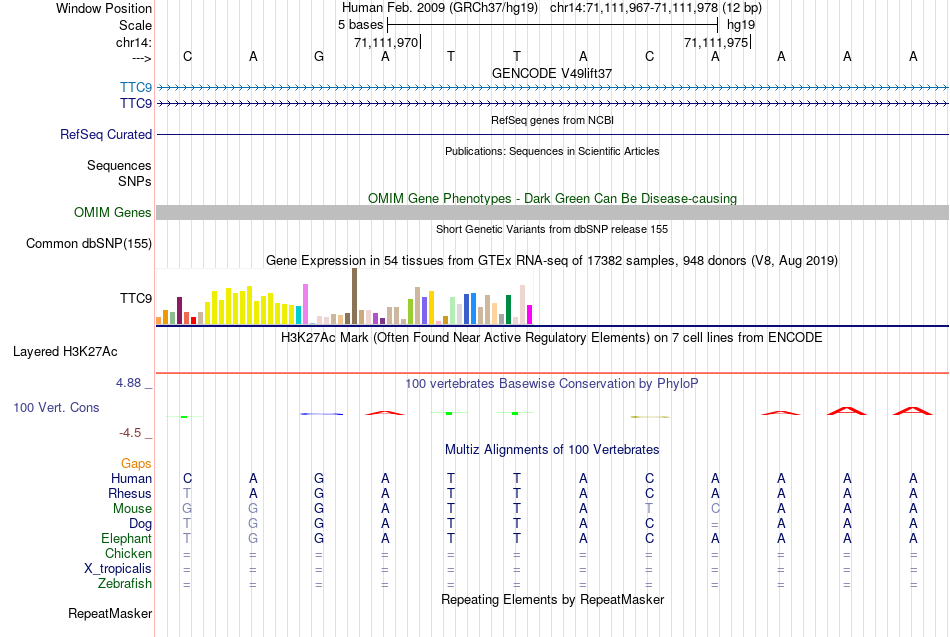Viewport: 950px width, 637px height.
Task: Click the 5 bases scale text
Action: pos(360,25)
